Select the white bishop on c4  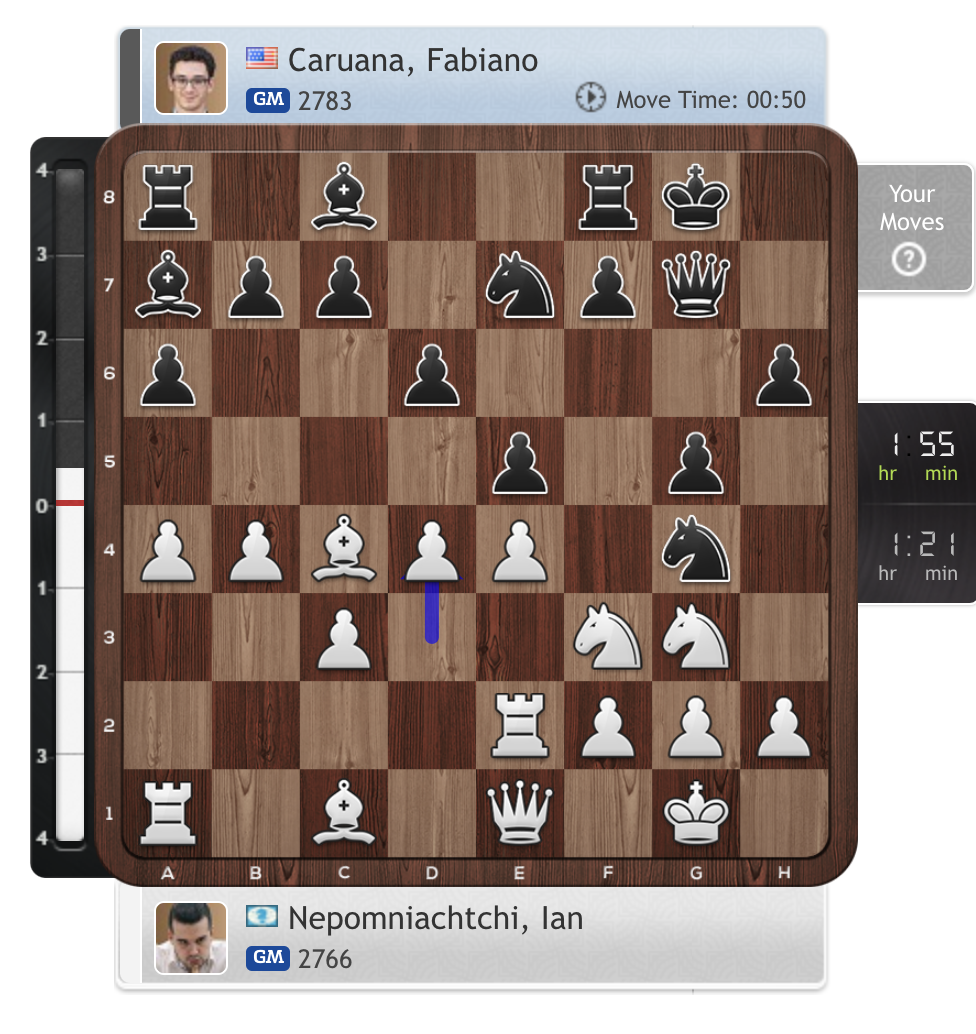tap(344, 549)
